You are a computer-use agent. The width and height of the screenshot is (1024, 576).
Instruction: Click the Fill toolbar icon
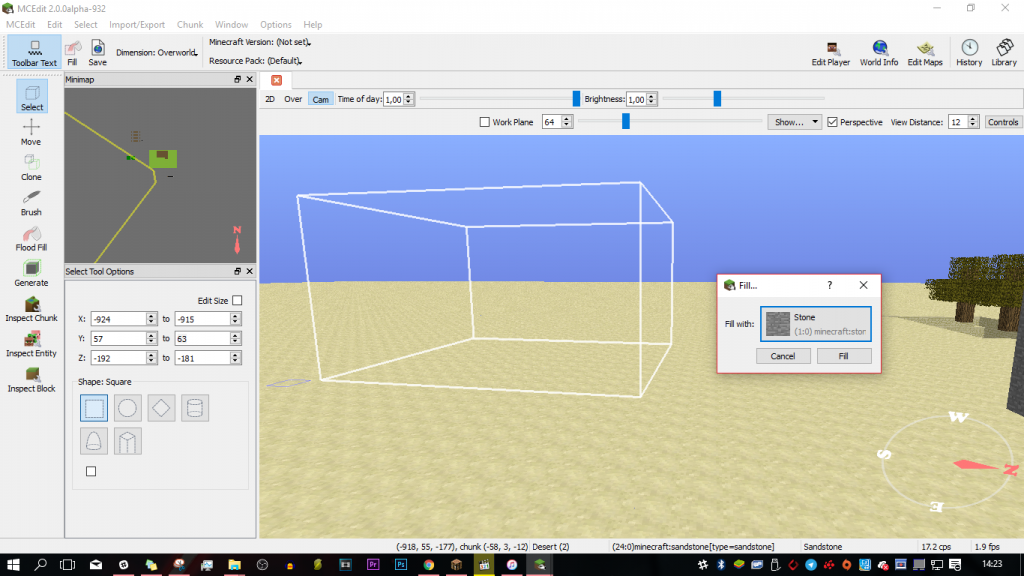72,52
